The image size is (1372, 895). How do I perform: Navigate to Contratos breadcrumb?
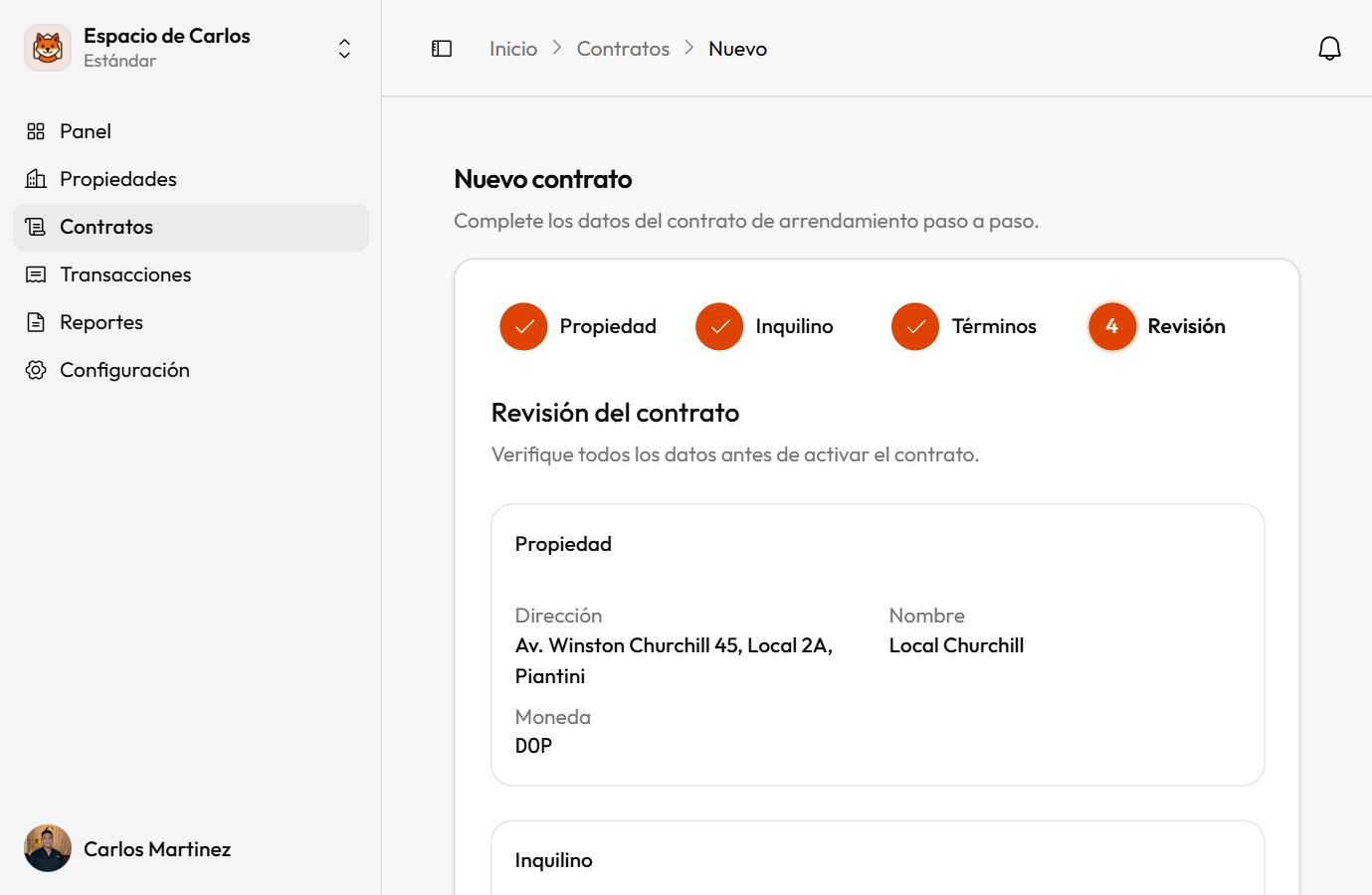click(x=623, y=49)
